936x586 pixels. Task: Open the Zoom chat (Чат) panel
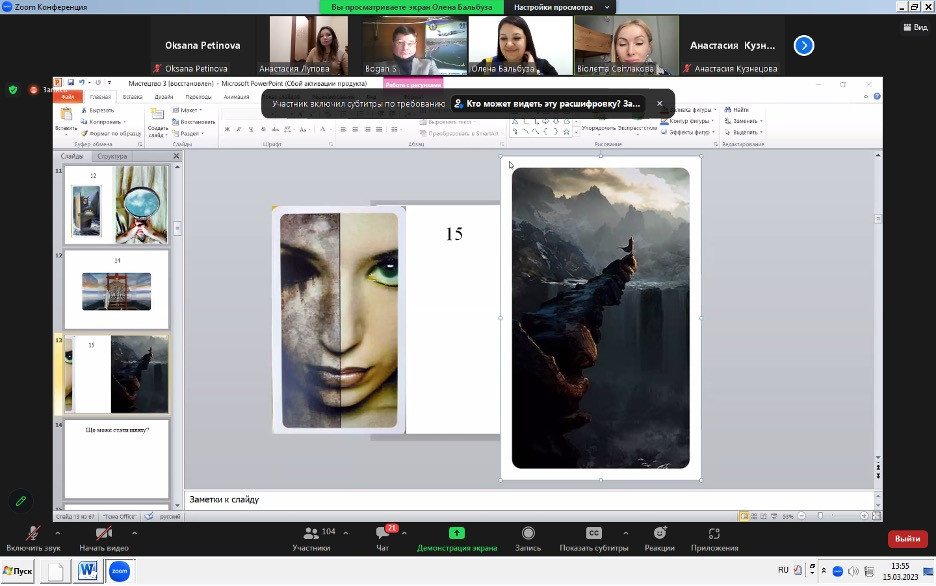[x=383, y=534]
